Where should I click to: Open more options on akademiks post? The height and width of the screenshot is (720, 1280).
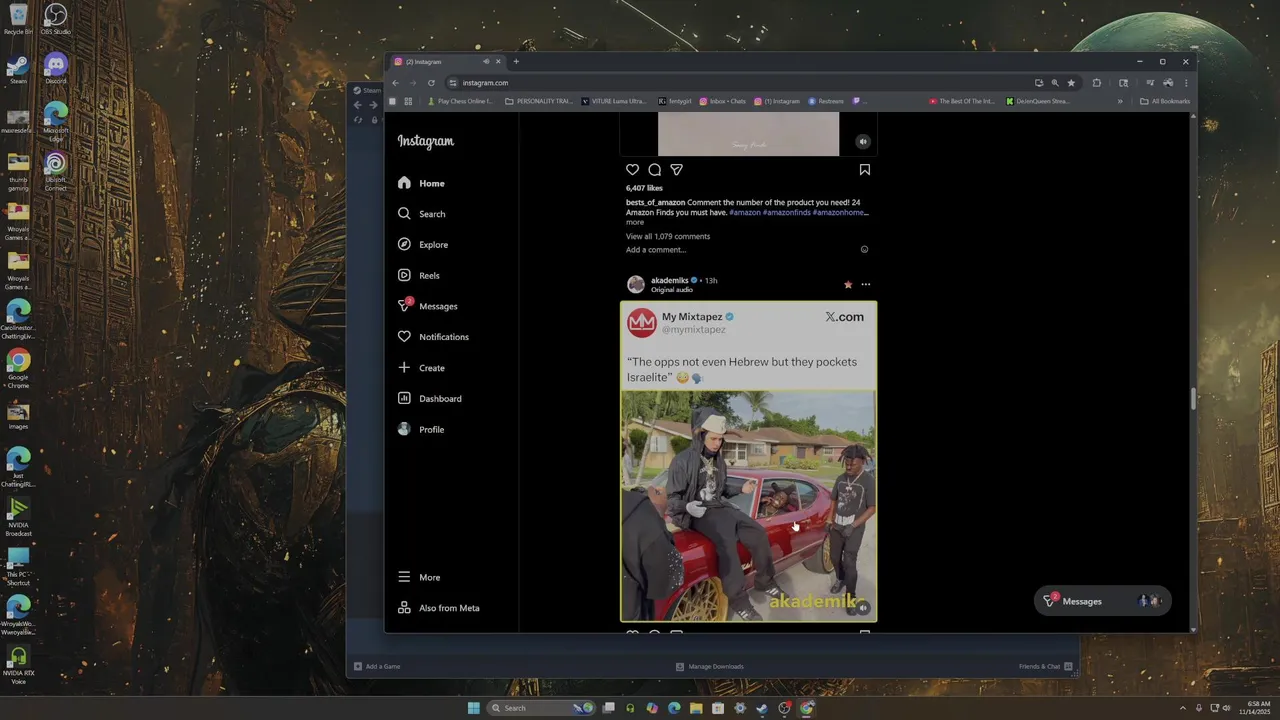pos(866,285)
